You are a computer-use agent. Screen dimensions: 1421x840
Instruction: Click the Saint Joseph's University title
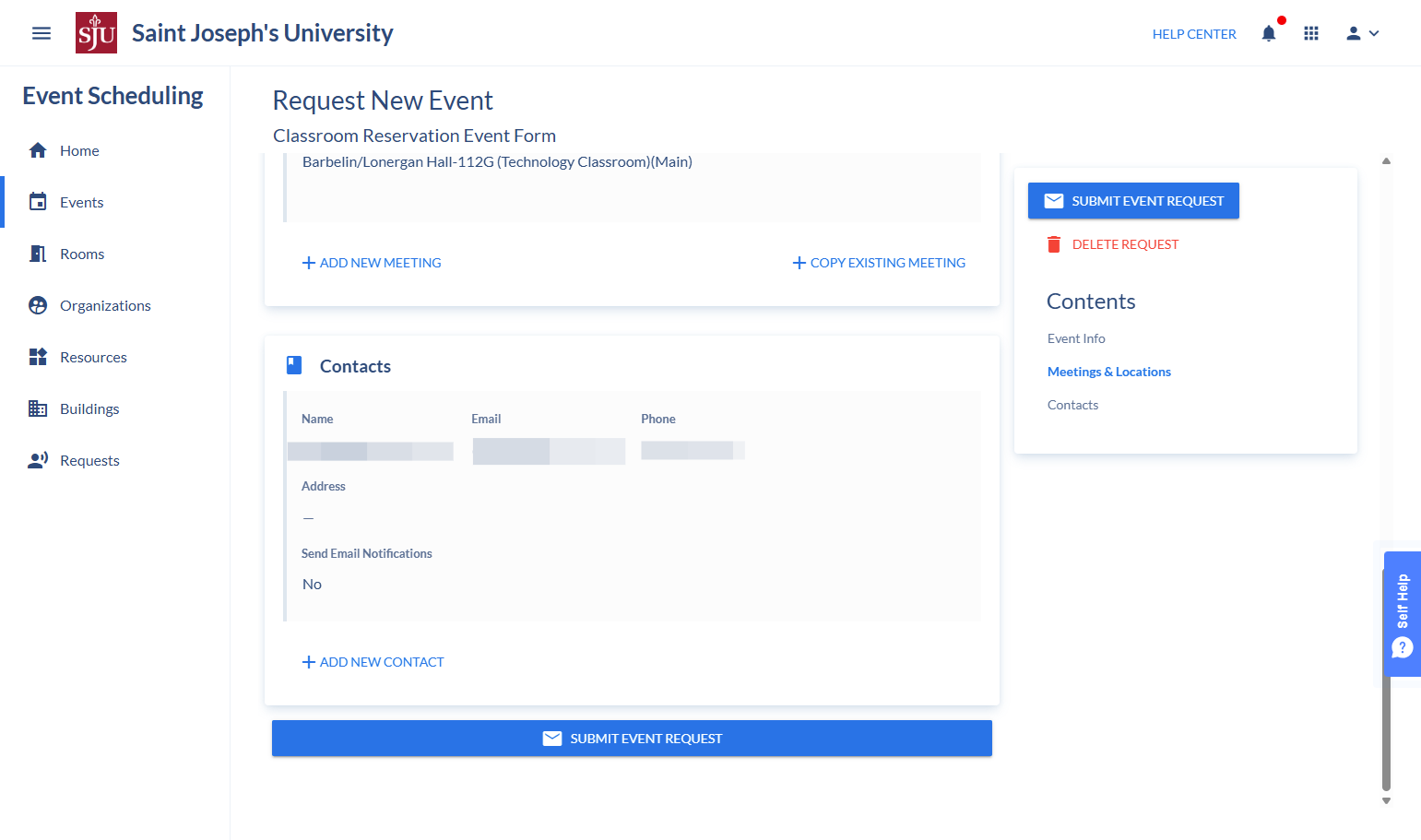click(263, 33)
